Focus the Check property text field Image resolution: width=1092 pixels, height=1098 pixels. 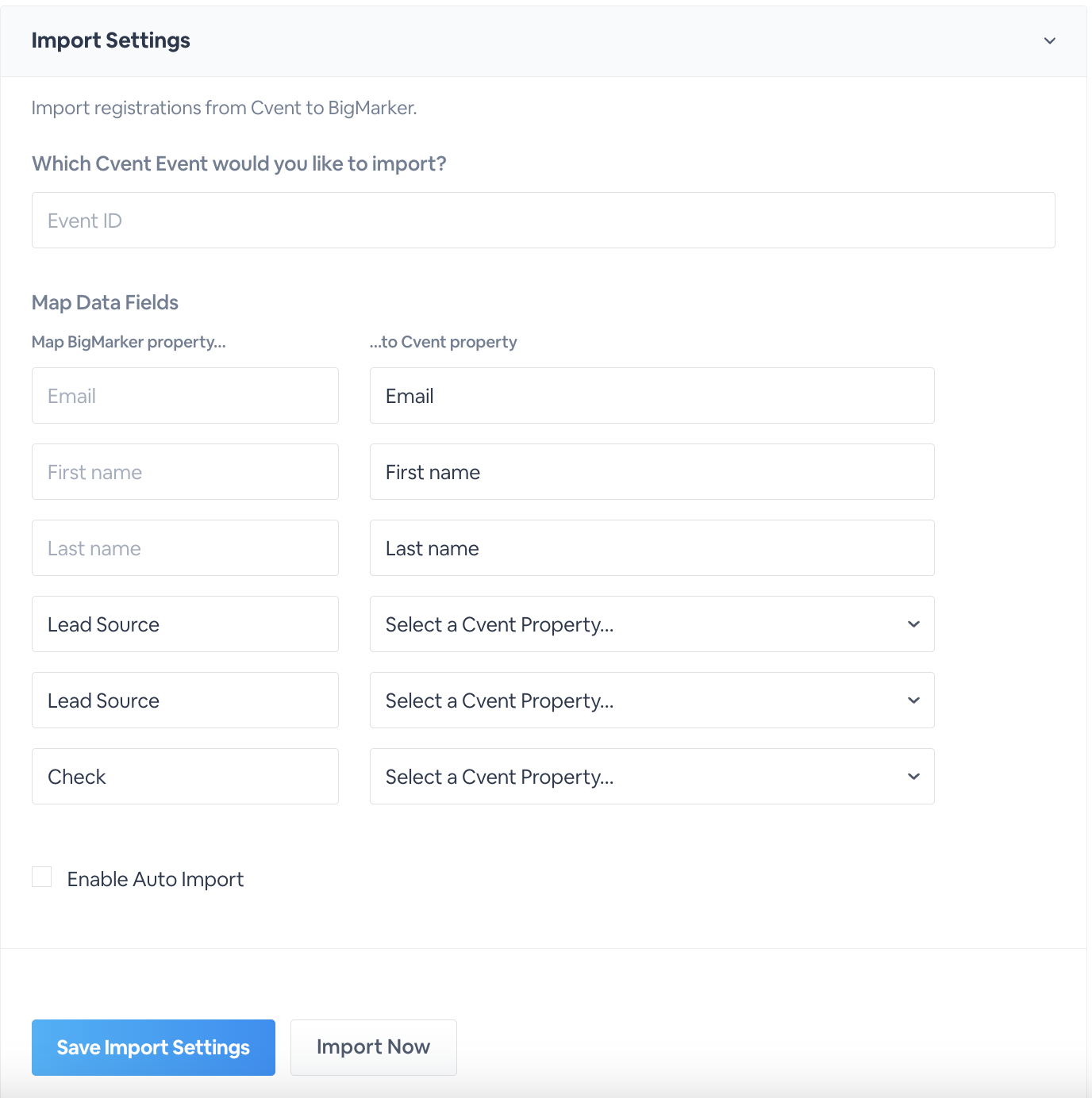(x=185, y=777)
